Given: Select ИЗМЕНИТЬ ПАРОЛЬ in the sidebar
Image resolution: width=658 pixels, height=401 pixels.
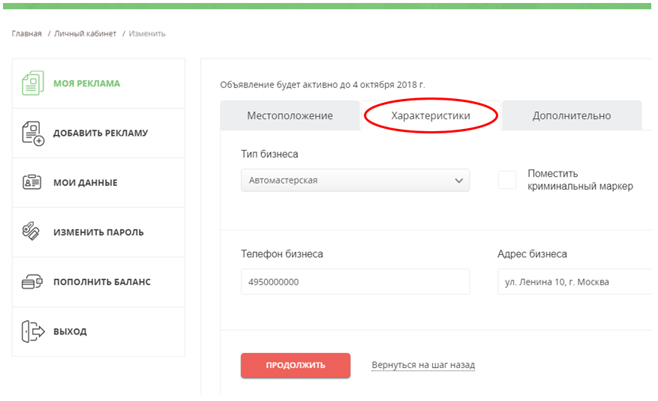Looking at the screenshot, I should tap(98, 232).
